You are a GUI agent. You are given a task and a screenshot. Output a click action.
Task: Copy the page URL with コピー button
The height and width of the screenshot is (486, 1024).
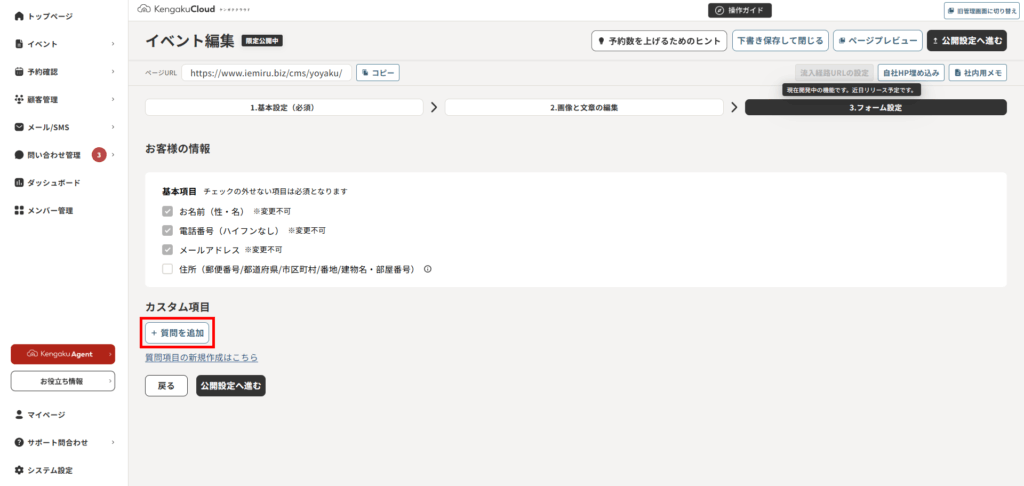[377, 73]
